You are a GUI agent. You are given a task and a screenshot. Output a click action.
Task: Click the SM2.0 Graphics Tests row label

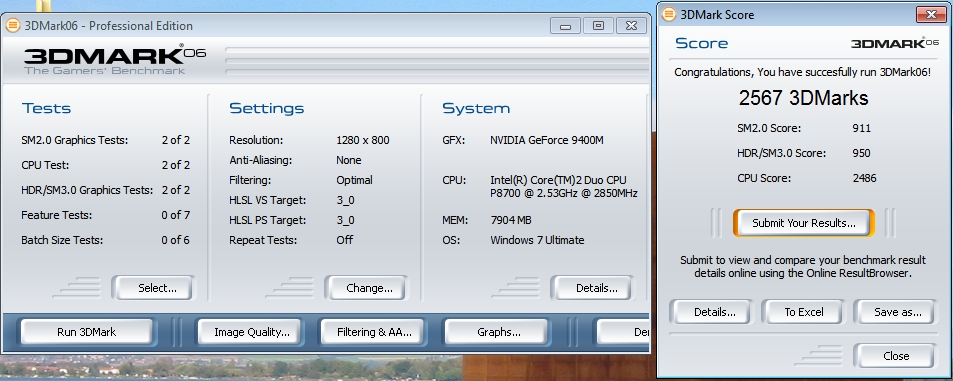pos(75,140)
